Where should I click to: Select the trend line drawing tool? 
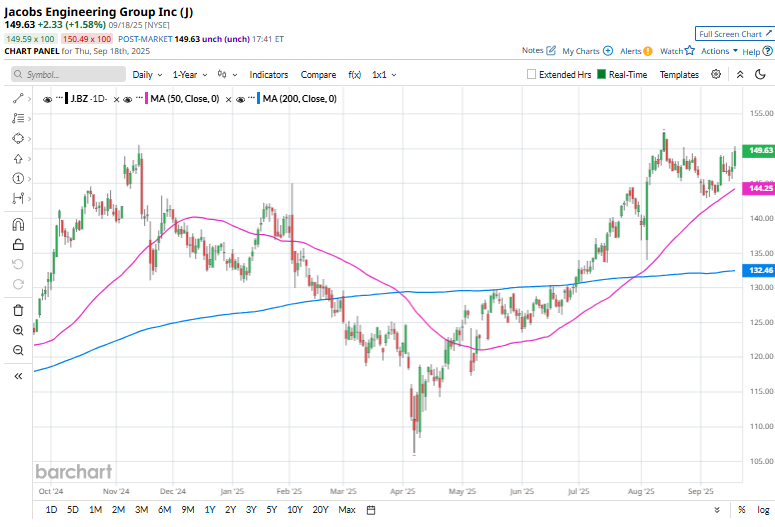coord(18,98)
